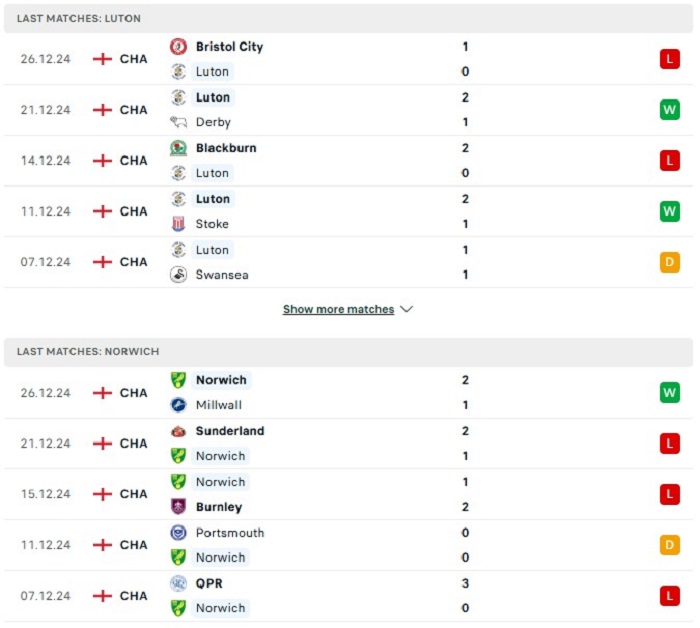This screenshot has height=628, width=700.
Task: Click the red L badge for QPR-Norwich
Action: tap(670, 596)
